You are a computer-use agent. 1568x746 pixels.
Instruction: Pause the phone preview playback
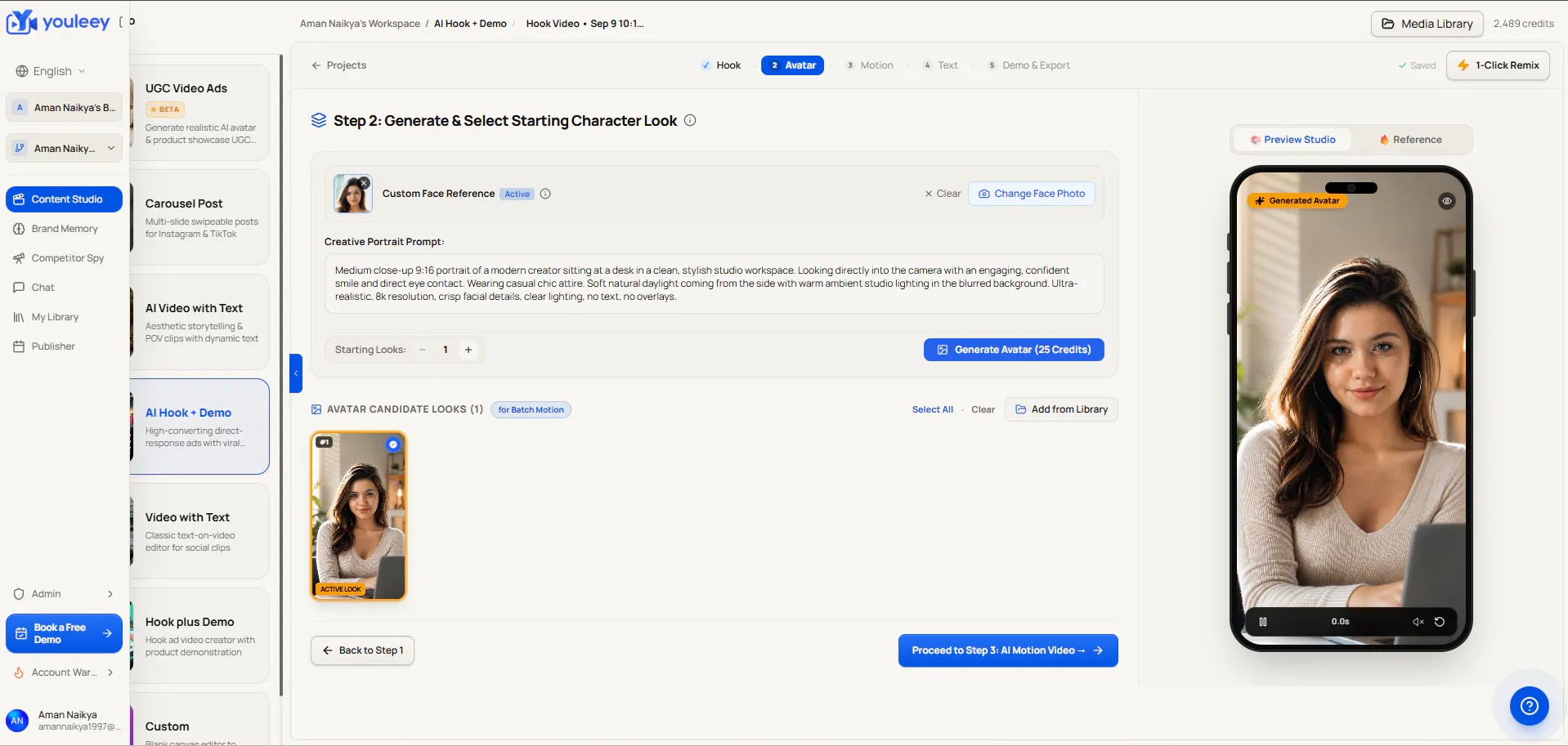tap(1263, 622)
